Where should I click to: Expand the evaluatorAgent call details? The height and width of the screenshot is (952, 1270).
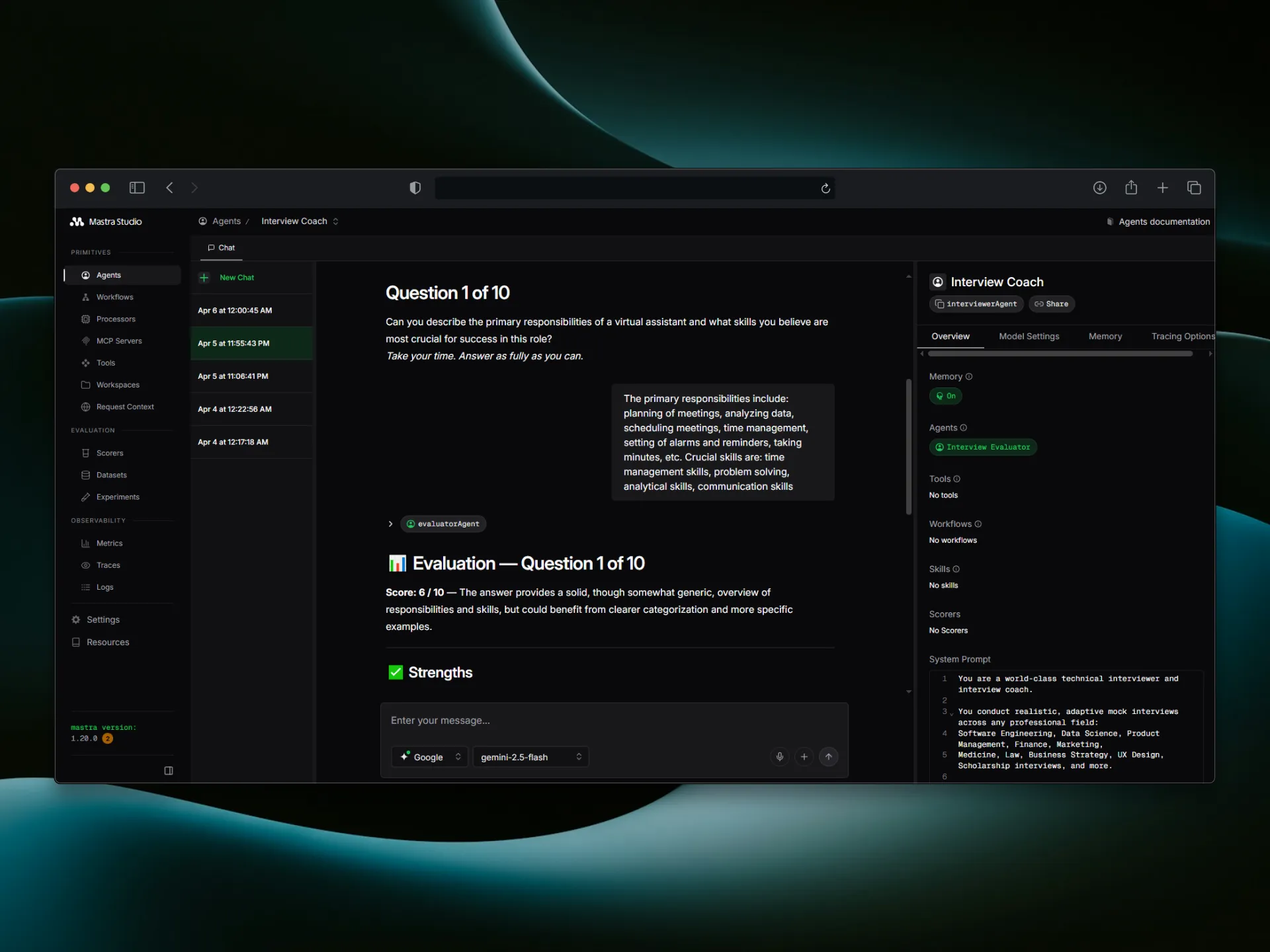[x=390, y=524]
